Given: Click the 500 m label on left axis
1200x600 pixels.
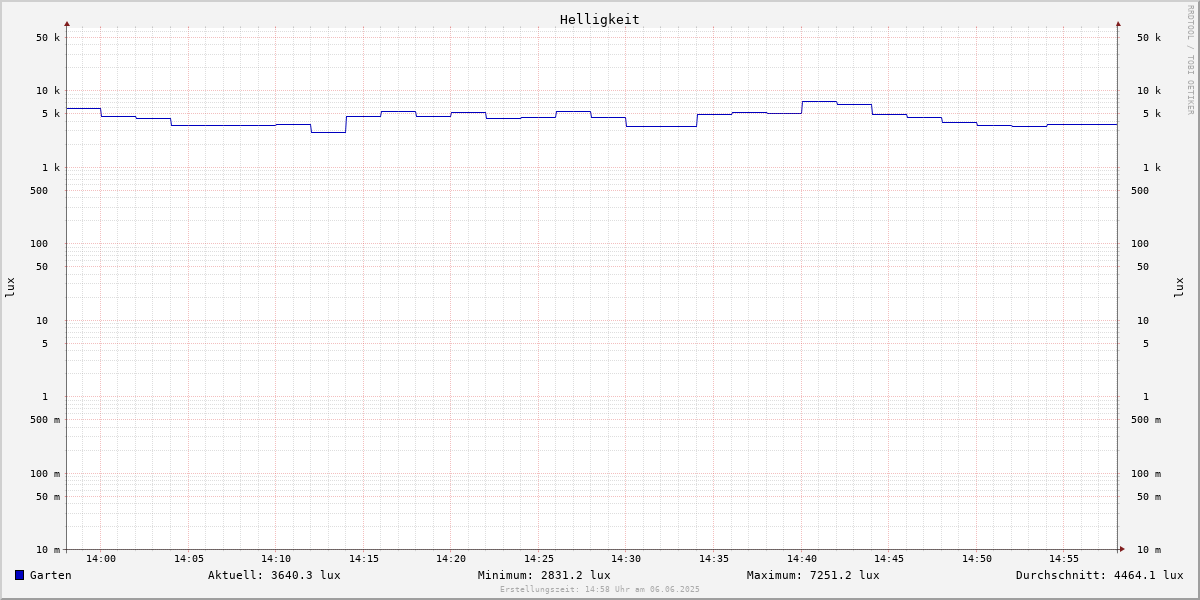Looking at the screenshot, I should pyautogui.click(x=45, y=420).
